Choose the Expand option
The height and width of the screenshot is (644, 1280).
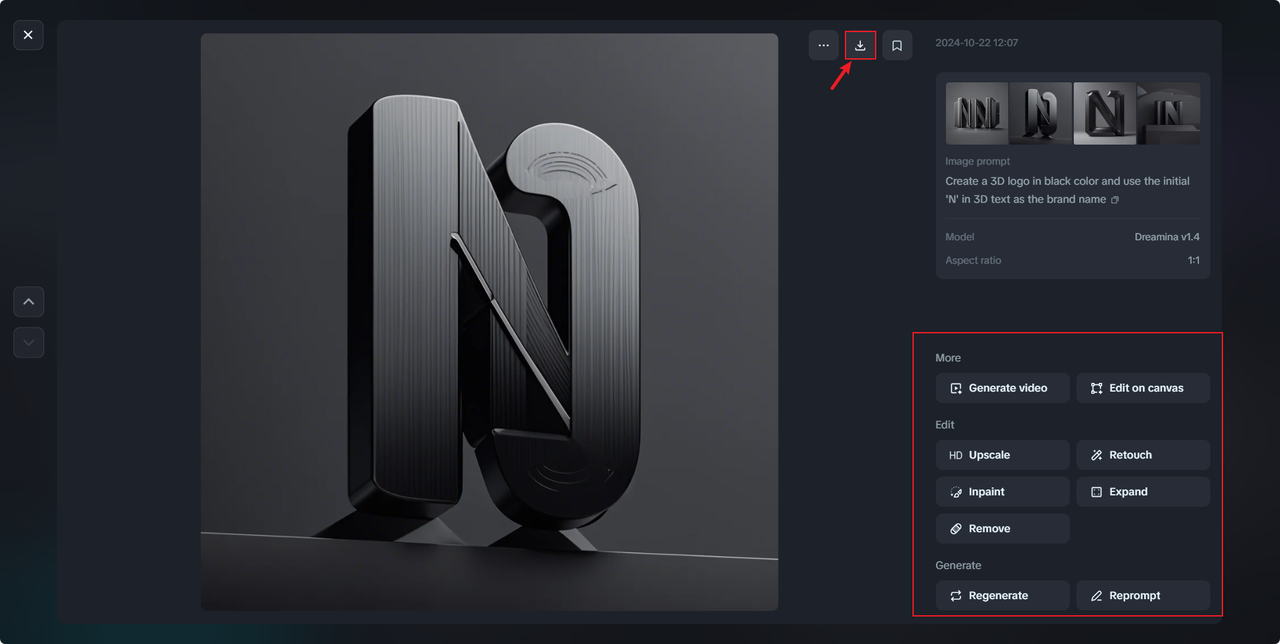coord(1143,492)
